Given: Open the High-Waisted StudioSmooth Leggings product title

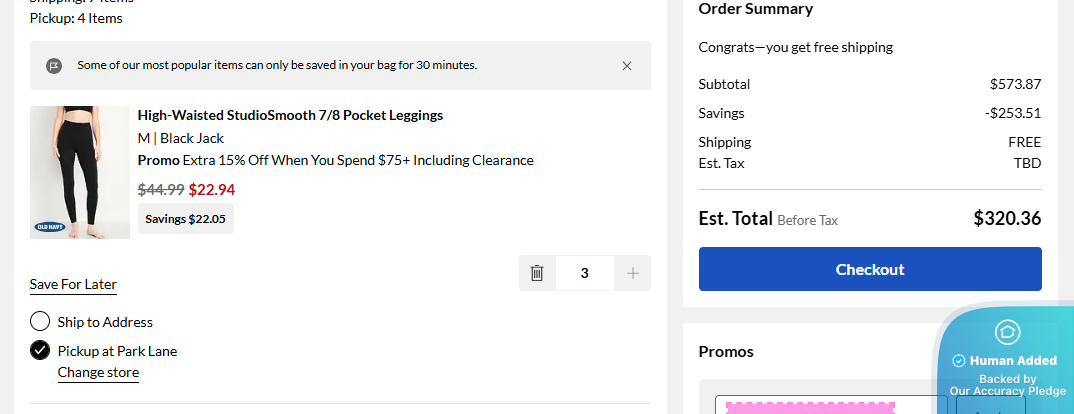Looking at the screenshot, I should pyautogui.click(x=290, y=115).
